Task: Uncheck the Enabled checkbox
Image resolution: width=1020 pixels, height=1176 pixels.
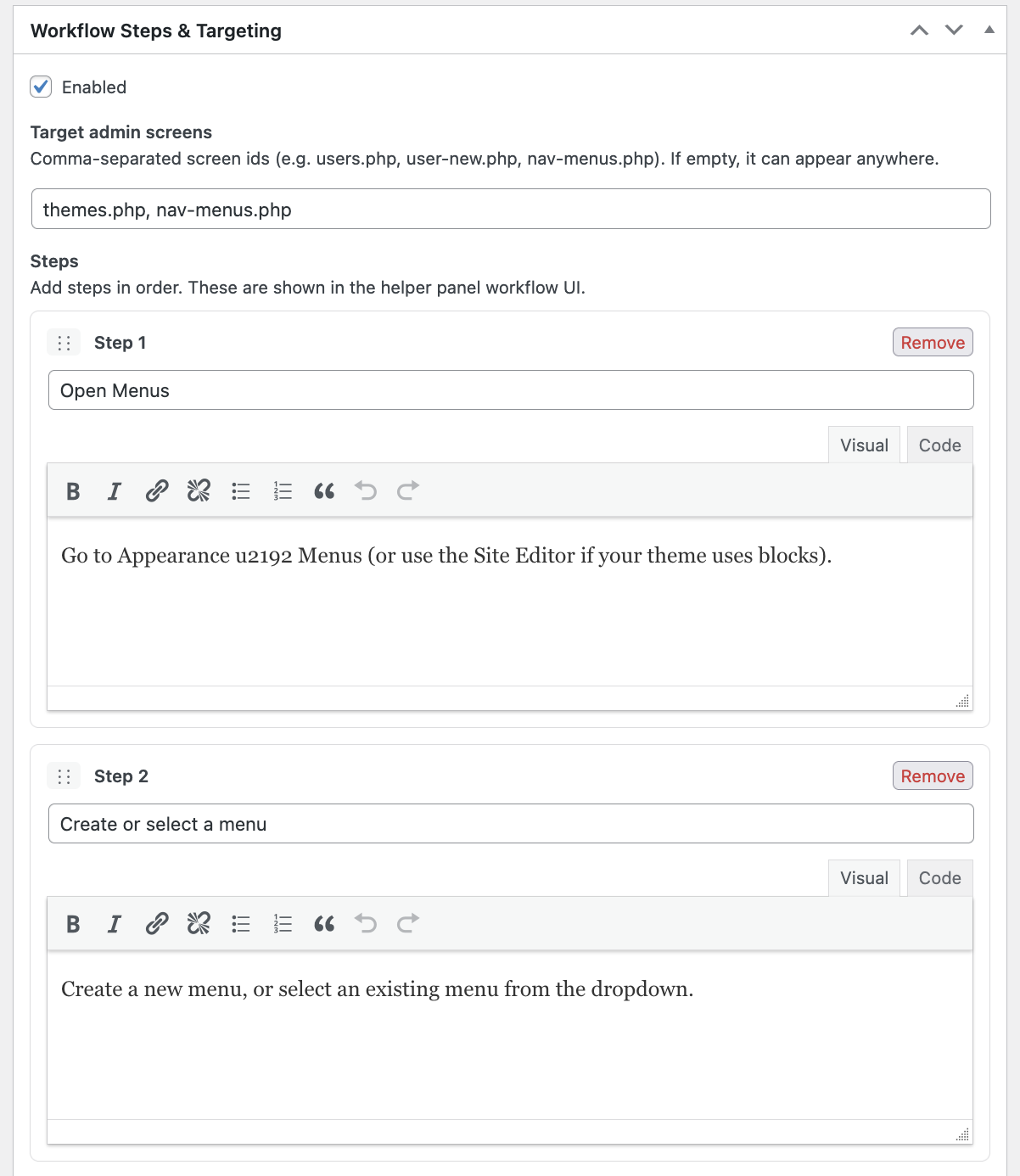Action: [40, 87]
